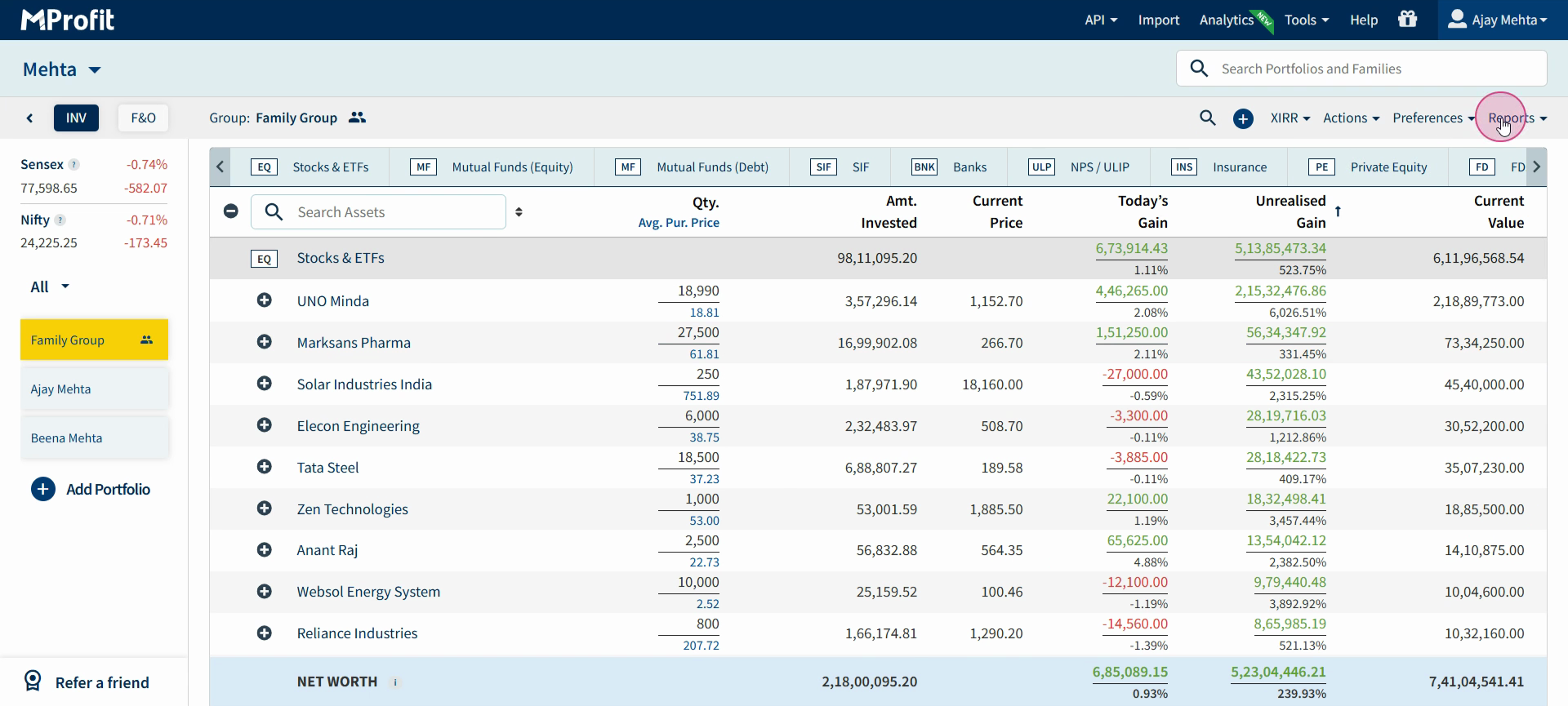Open the API dropdown menu
Image resolution: width=1568 pixels, height=706 pixels.
1101,20
